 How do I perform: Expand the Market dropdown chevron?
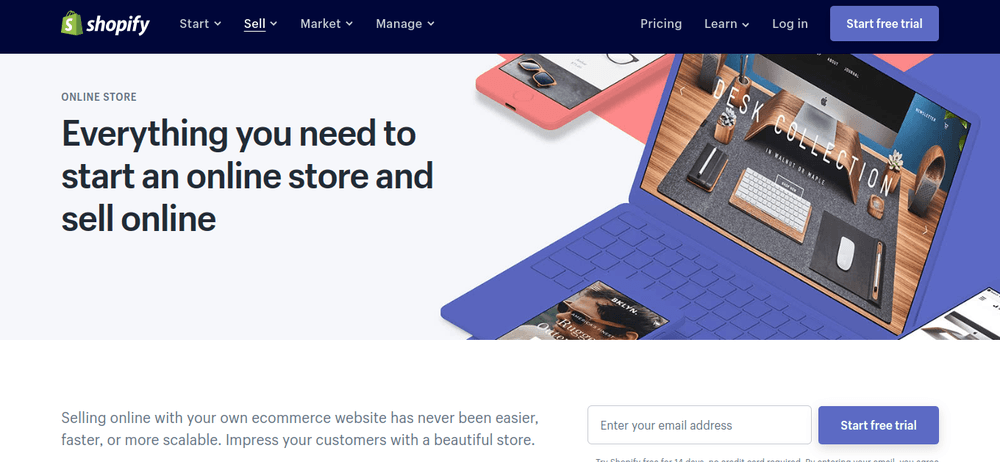click(349, 24)
